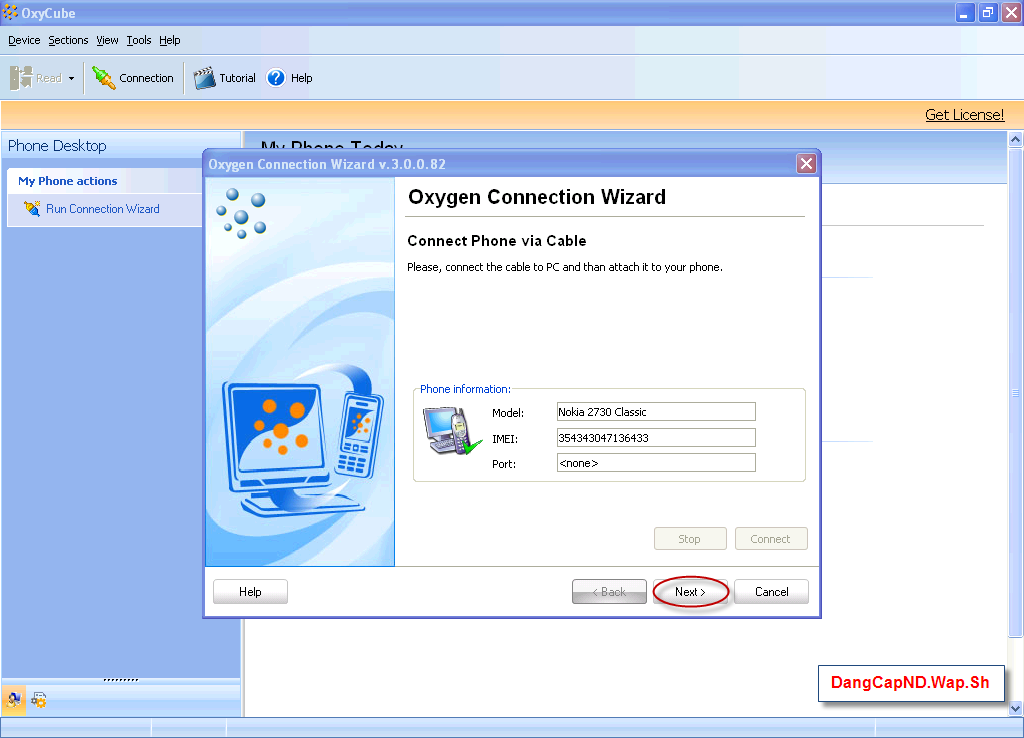
Task: Open the View menu
Action: click(107, 40)
